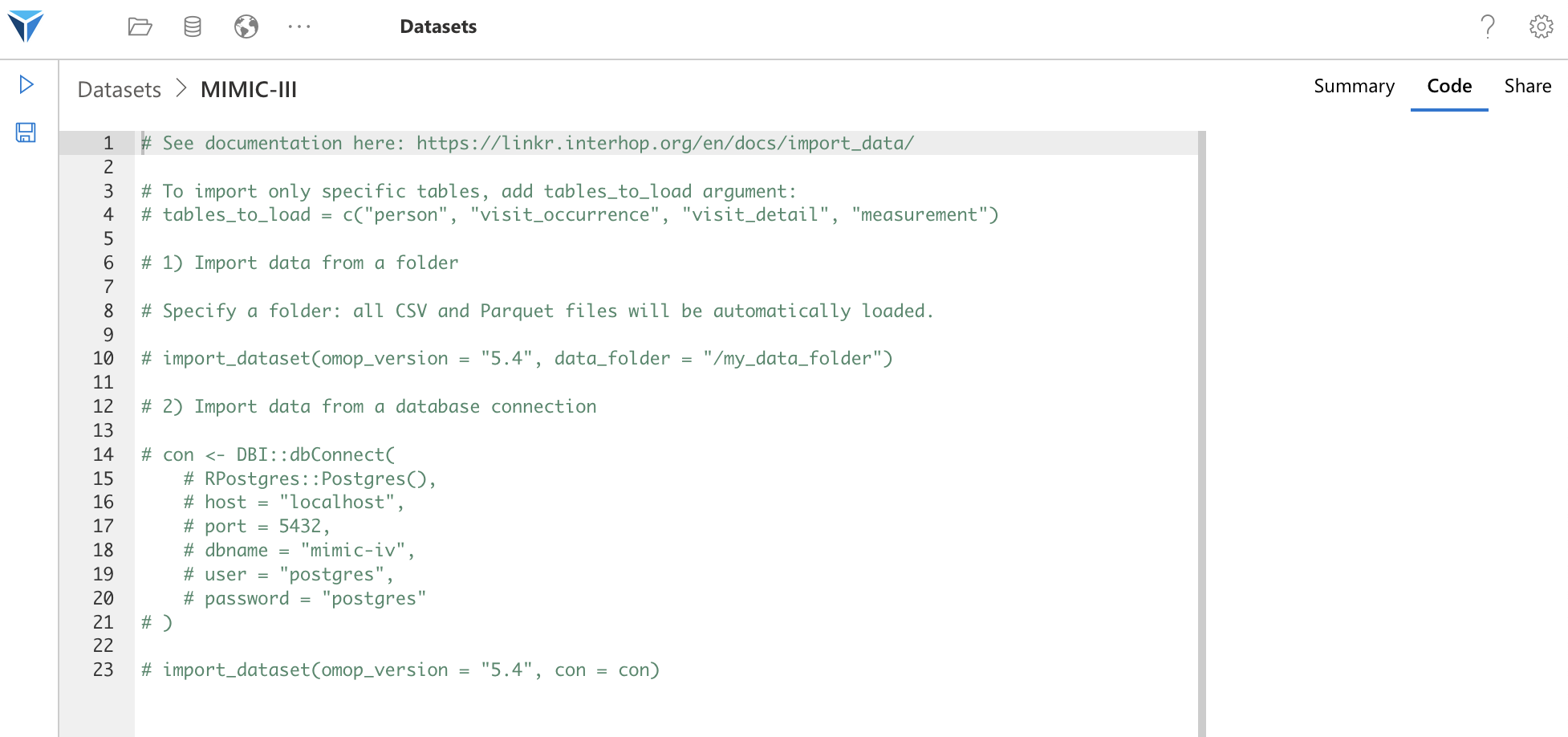Switch to the Summary tab
Screen dimensions: 1568x737
(x=1354, y=86)
